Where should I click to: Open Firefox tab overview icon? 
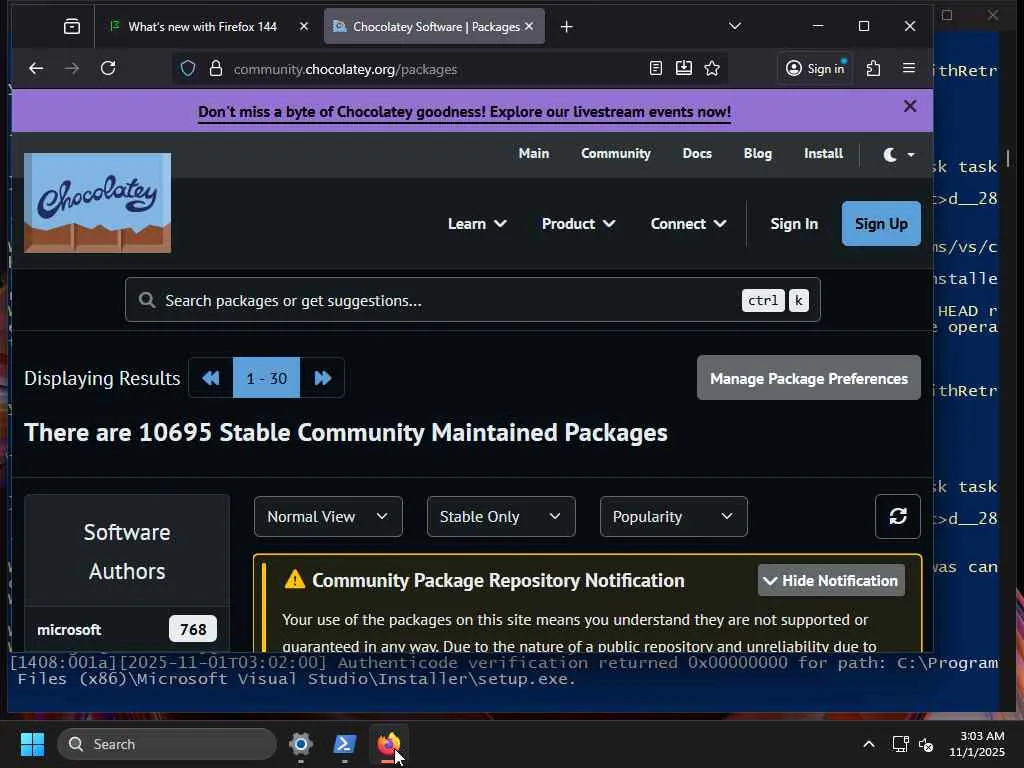pos(72,27)
